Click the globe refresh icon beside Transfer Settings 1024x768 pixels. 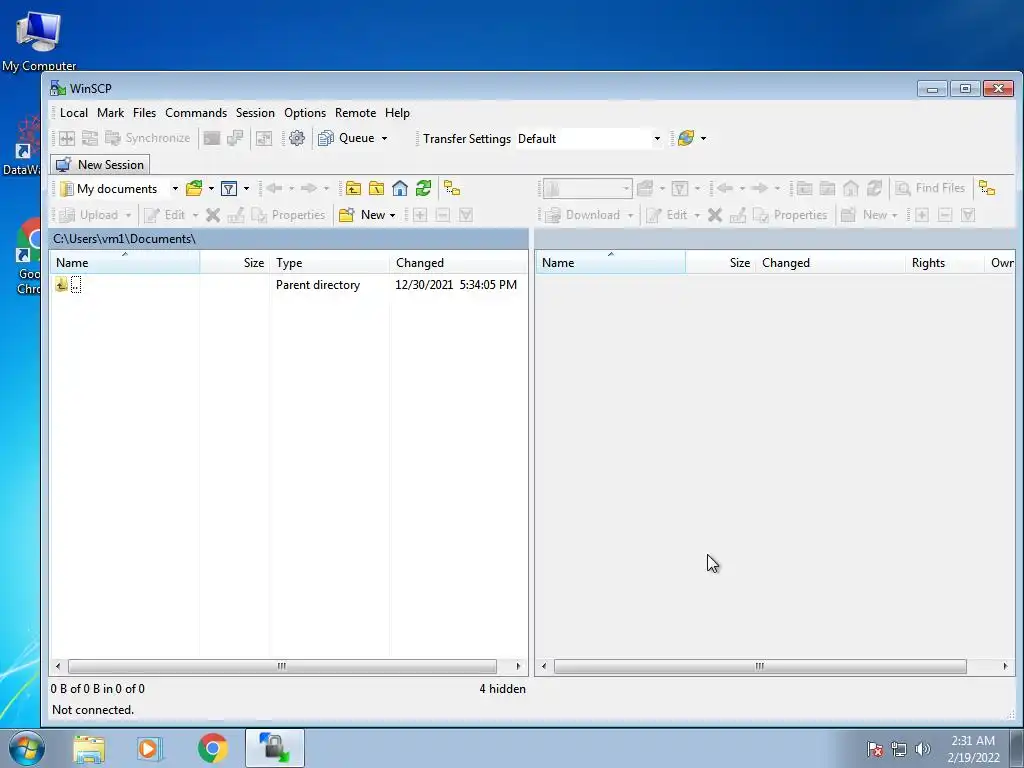[x=686, y=138]
